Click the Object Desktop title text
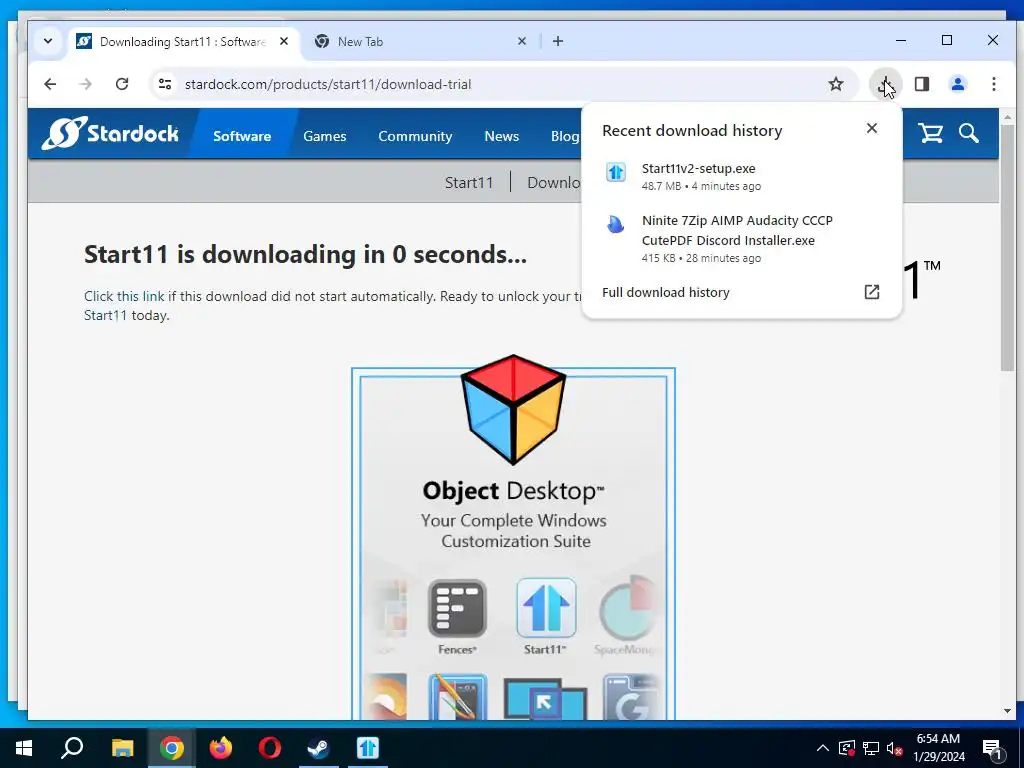 513,490
